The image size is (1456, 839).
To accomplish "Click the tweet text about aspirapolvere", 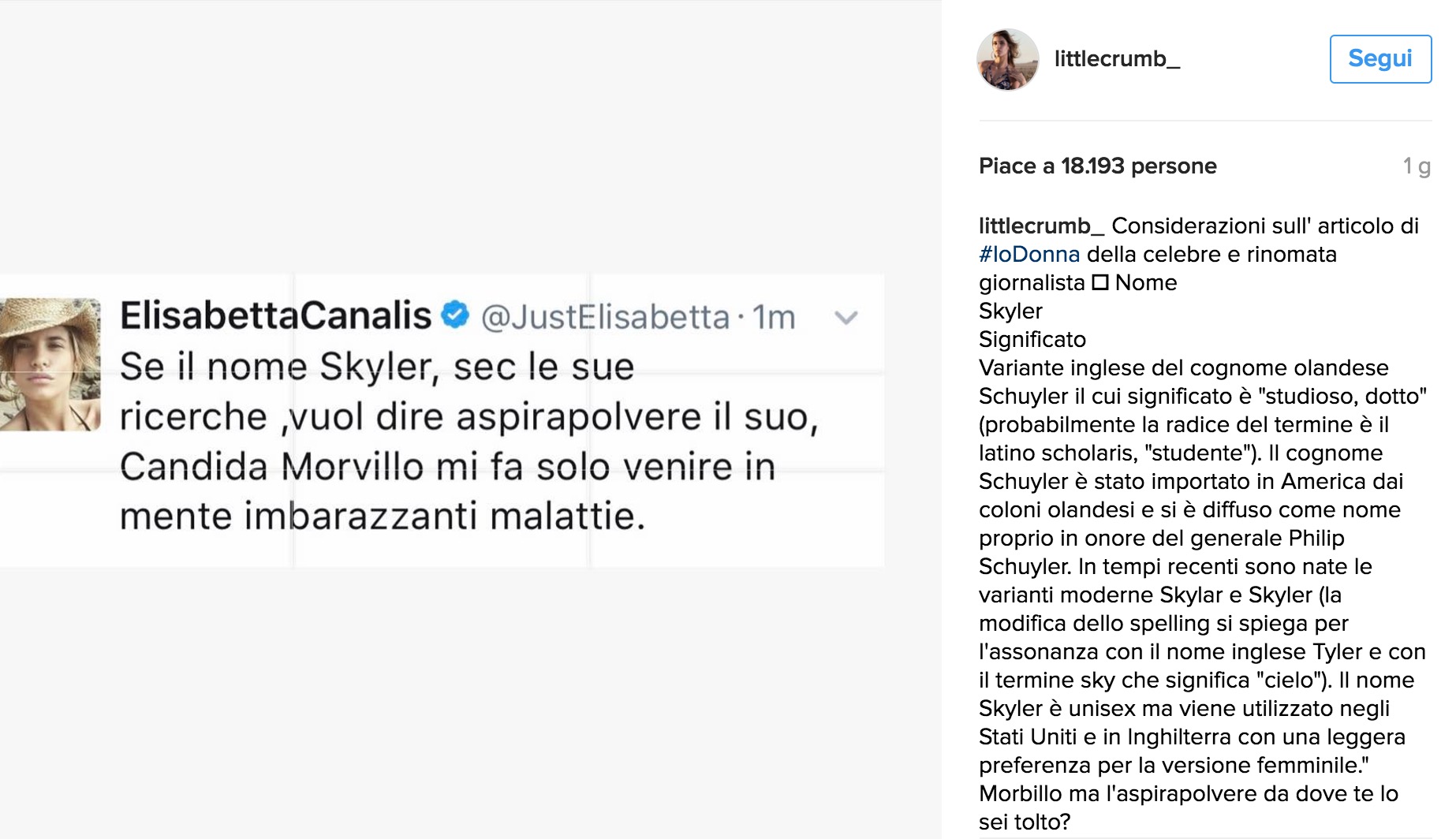I will [469, 417].
